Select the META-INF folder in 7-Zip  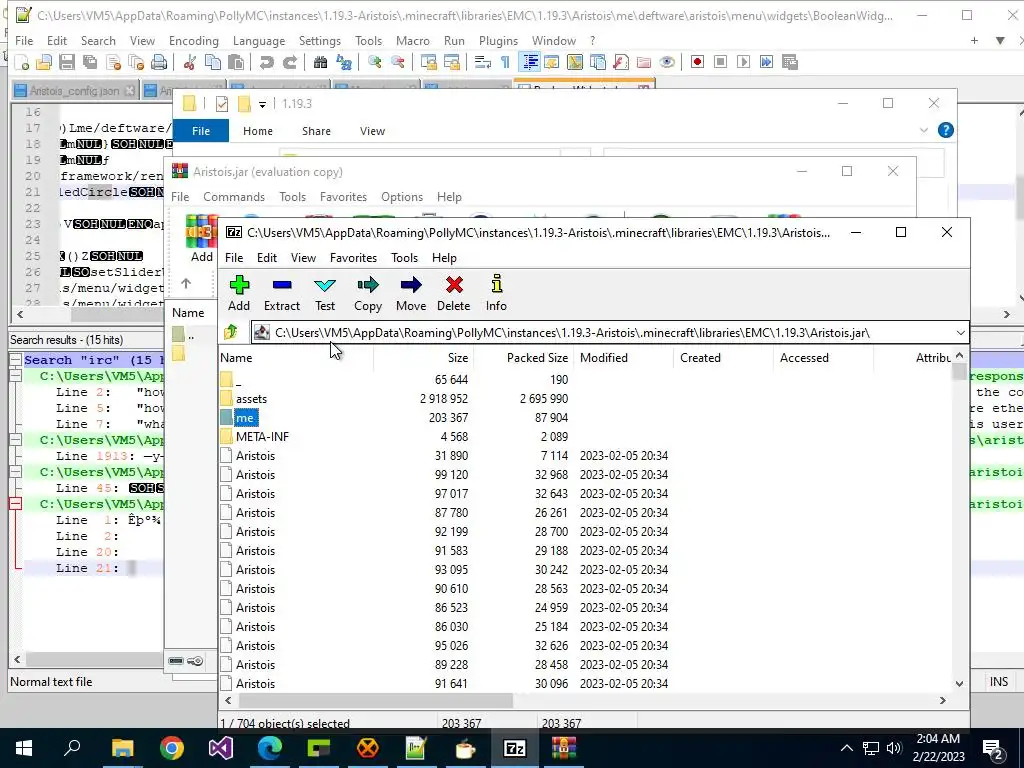pos(263,436)
